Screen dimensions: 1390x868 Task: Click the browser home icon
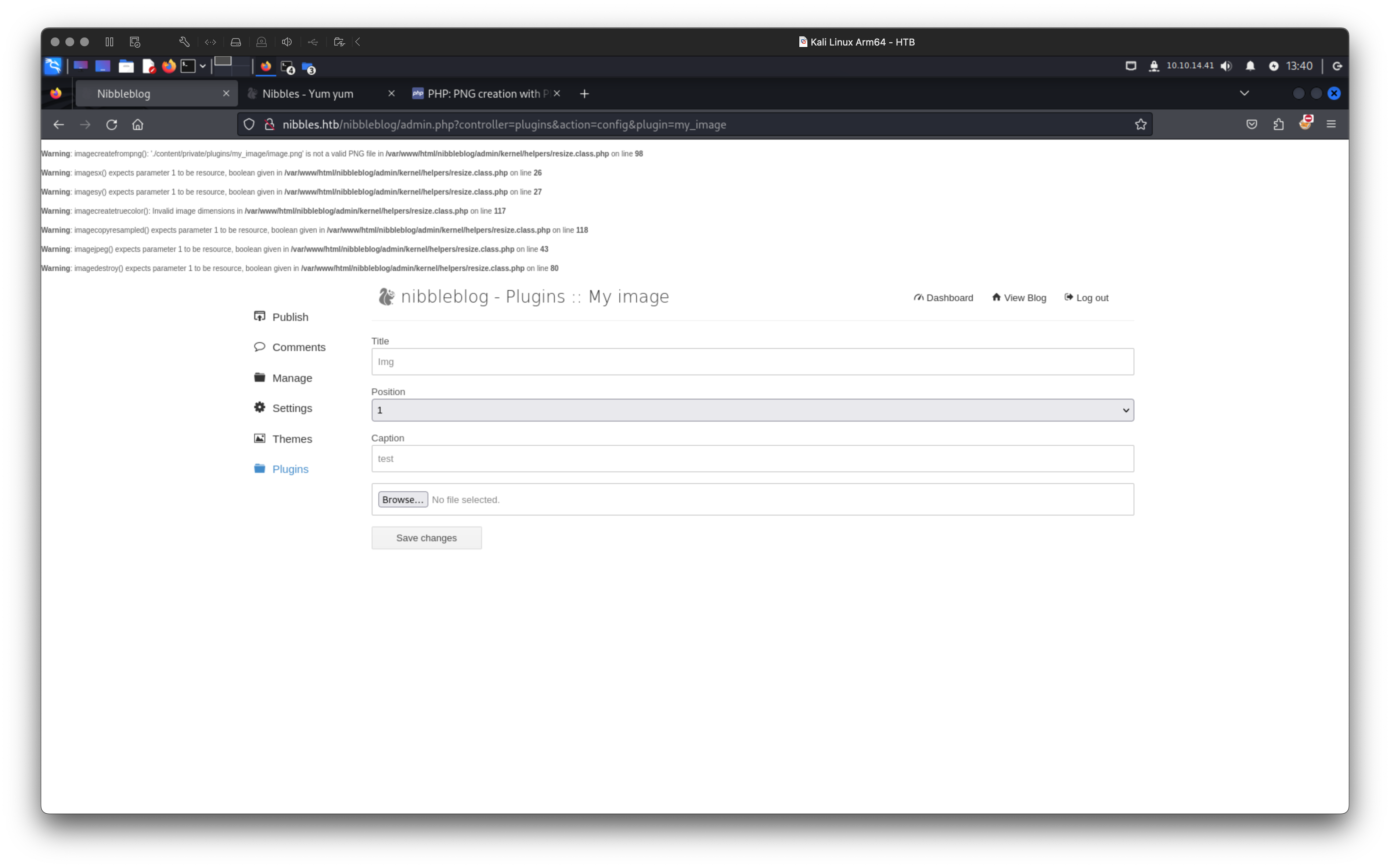[x=138, y=124]
